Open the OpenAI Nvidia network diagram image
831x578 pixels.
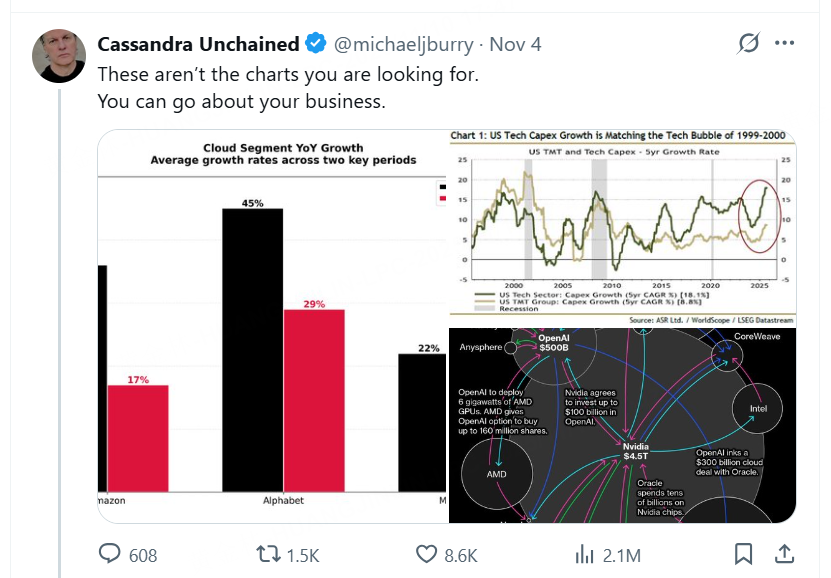click(622, 425)
